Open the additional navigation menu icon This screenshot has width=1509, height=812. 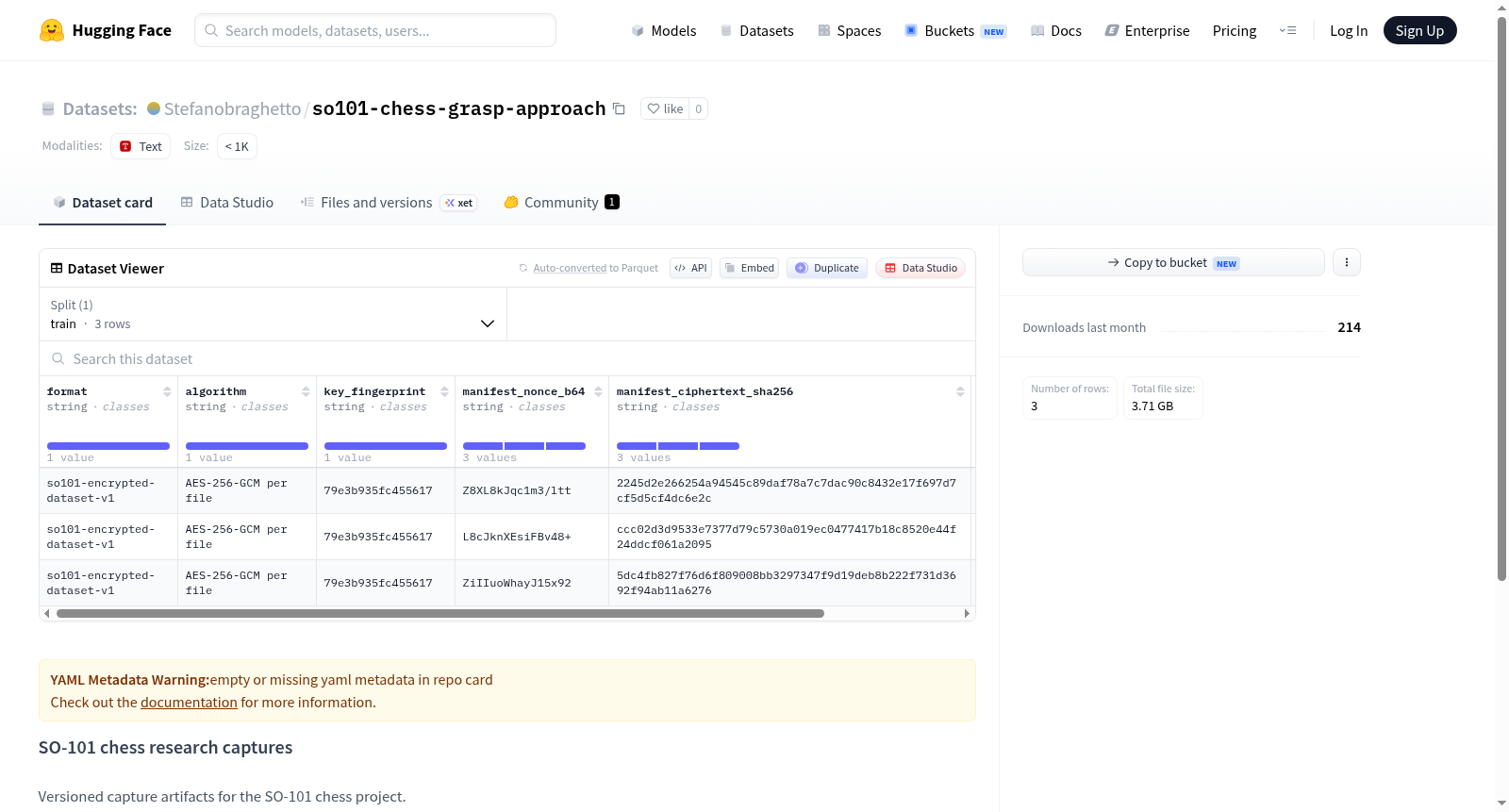pos(1287,30)
